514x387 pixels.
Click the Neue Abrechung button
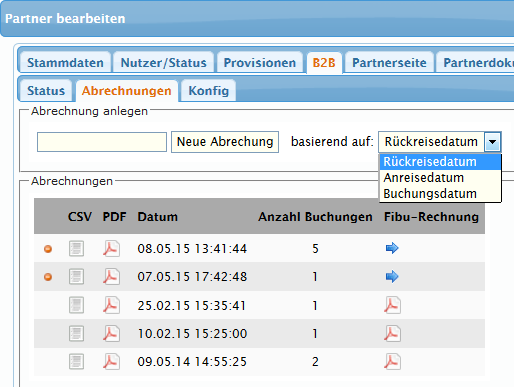(x=225, y=142)
